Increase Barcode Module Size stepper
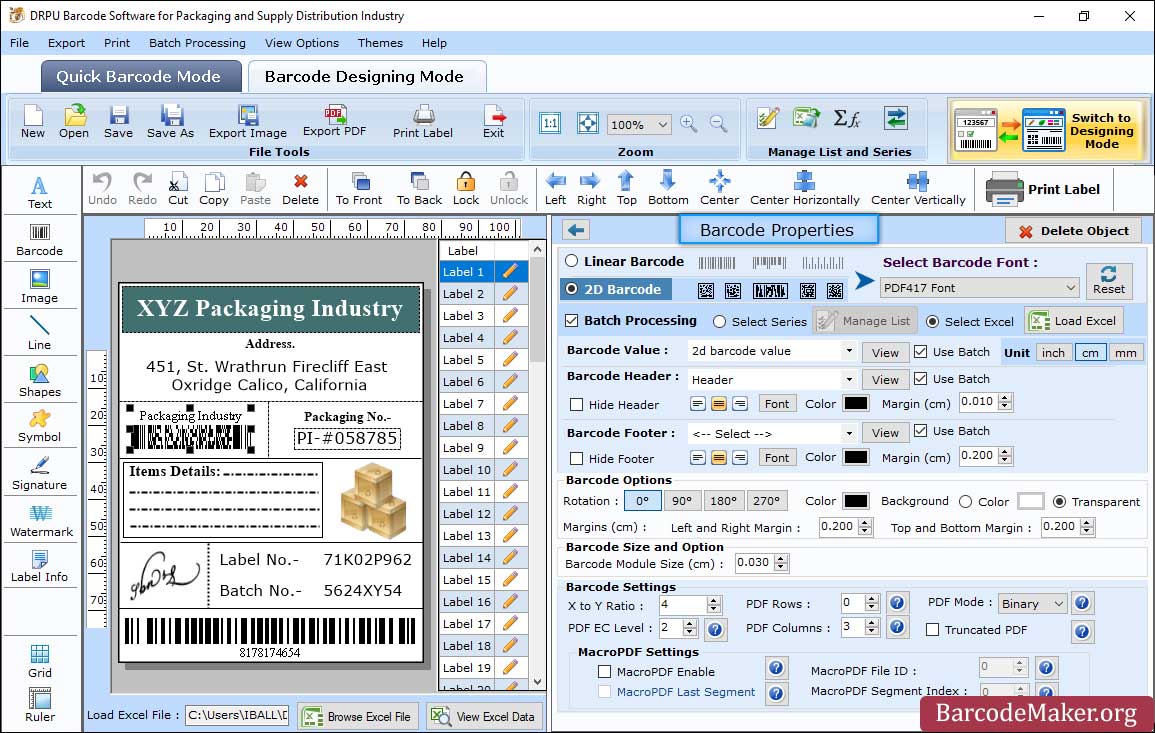This screenshot has width=1155, height=733. 782,558
